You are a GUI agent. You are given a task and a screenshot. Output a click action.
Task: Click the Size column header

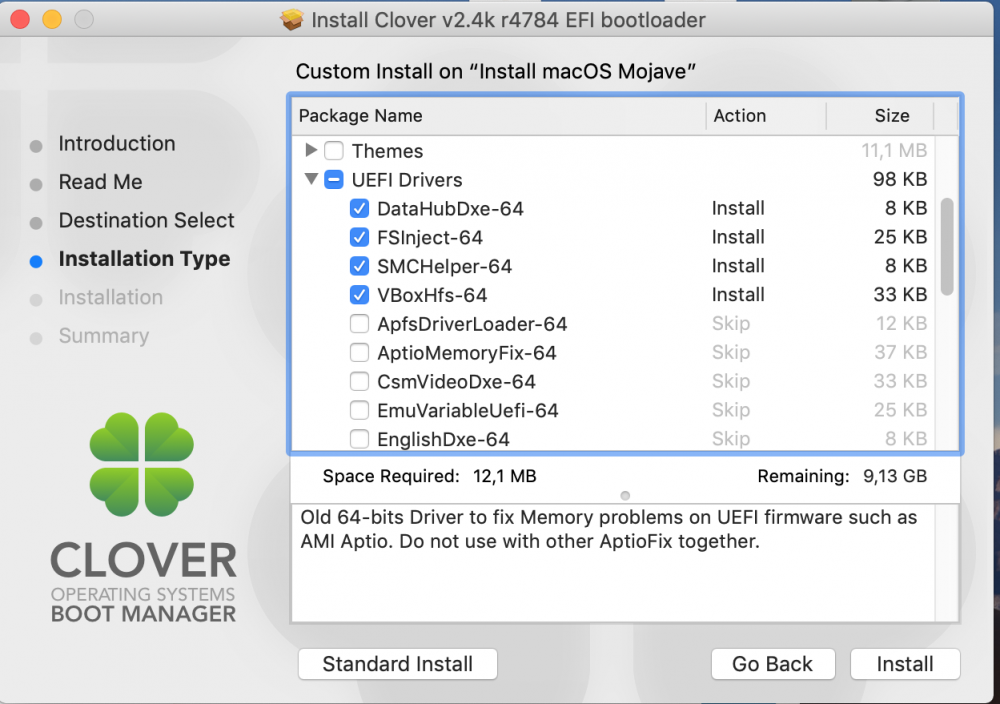[880, 115]
